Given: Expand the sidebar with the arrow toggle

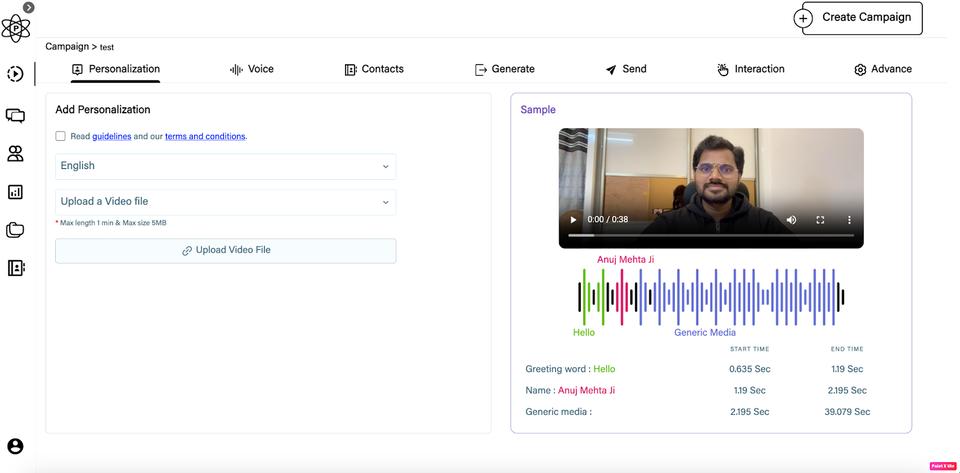Looking at the screenshot, I should click(x=28, y=7).
